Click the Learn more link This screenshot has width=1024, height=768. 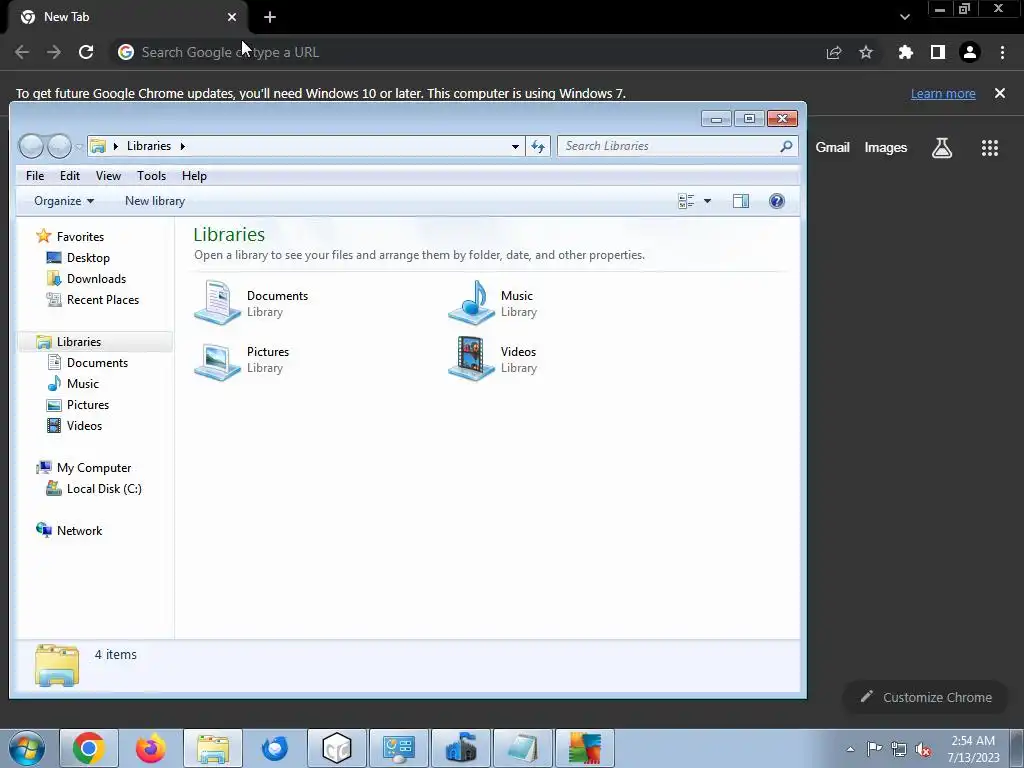click(x=943, y=93)
